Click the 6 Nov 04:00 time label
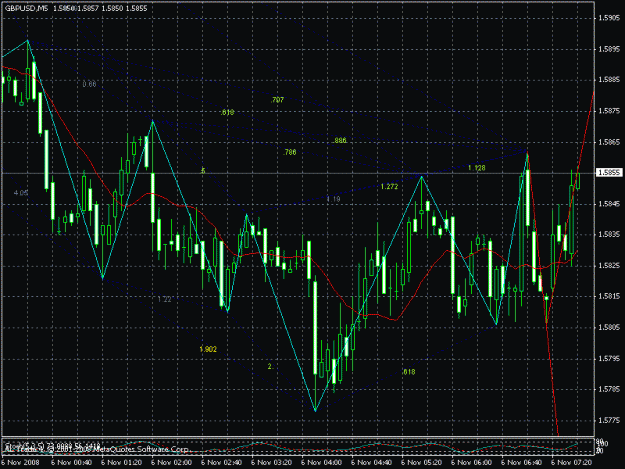625x469 pixels. [x=322, y=463]
